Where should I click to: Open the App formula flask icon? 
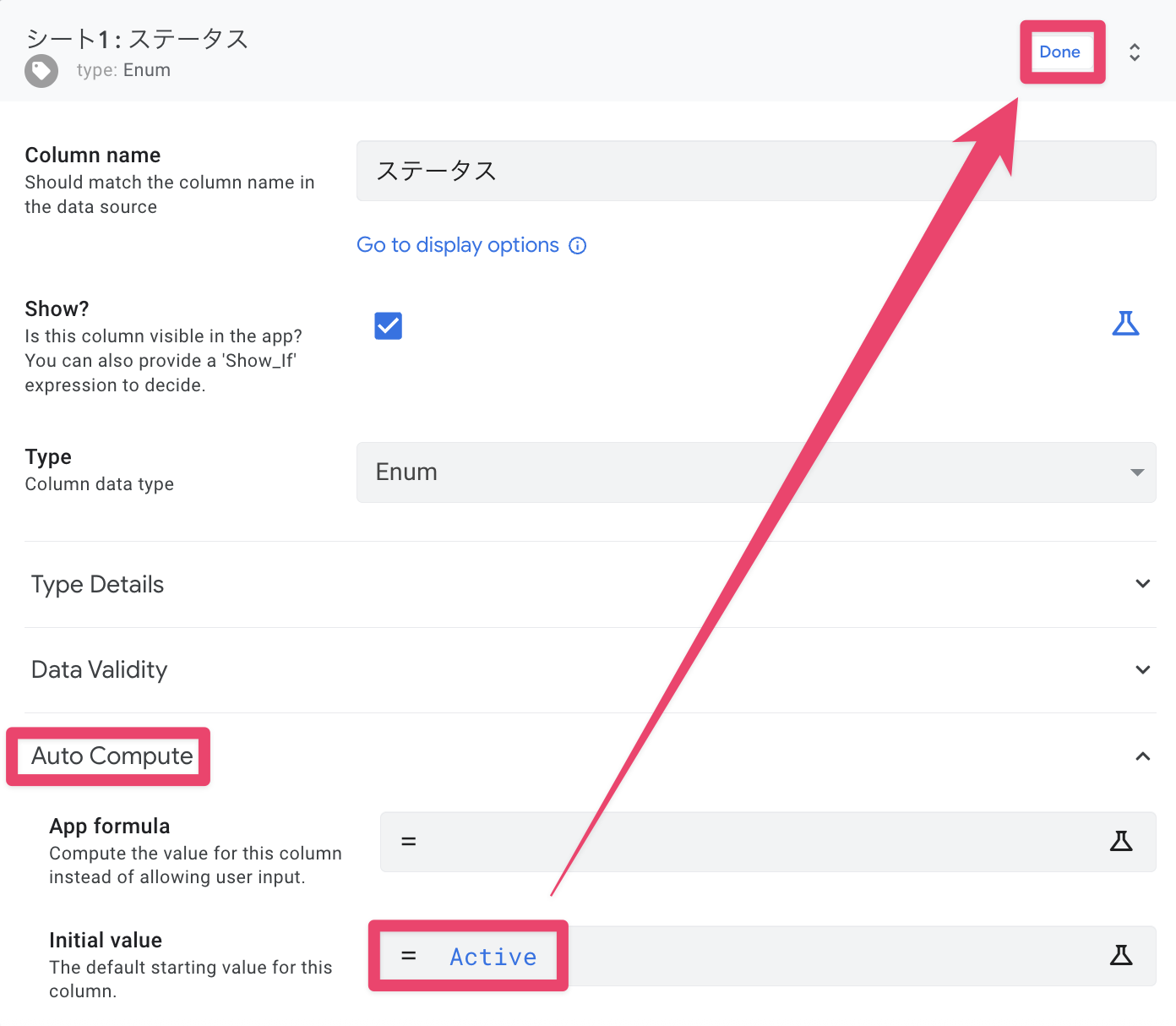(1121, 842)
